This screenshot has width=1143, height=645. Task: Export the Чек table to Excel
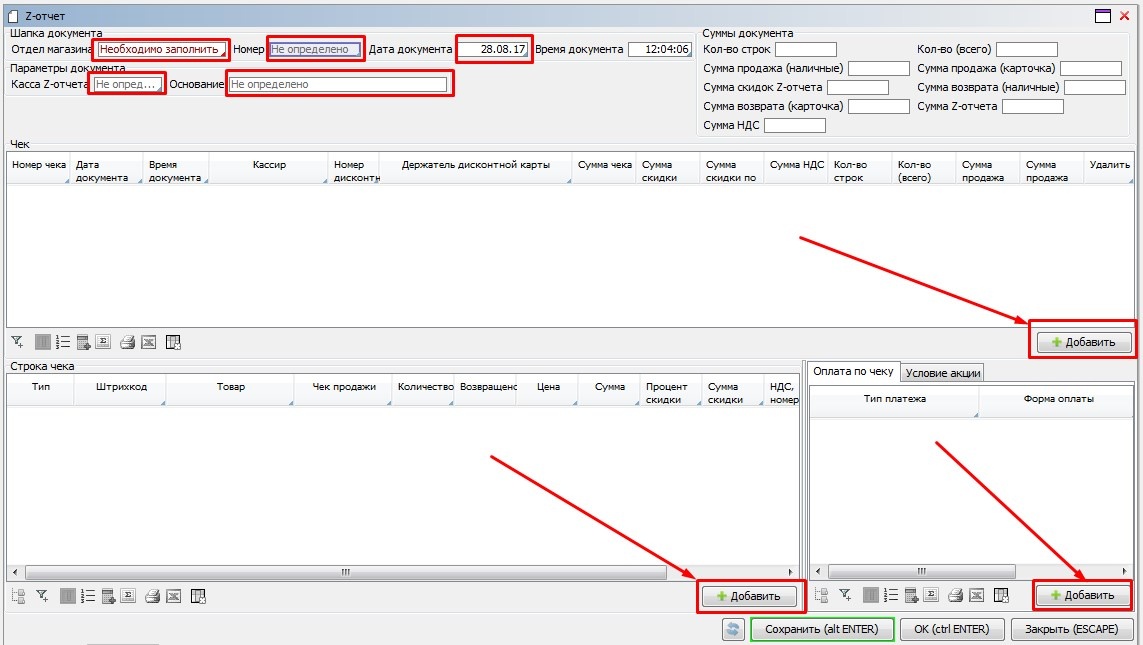coord(148,342)
